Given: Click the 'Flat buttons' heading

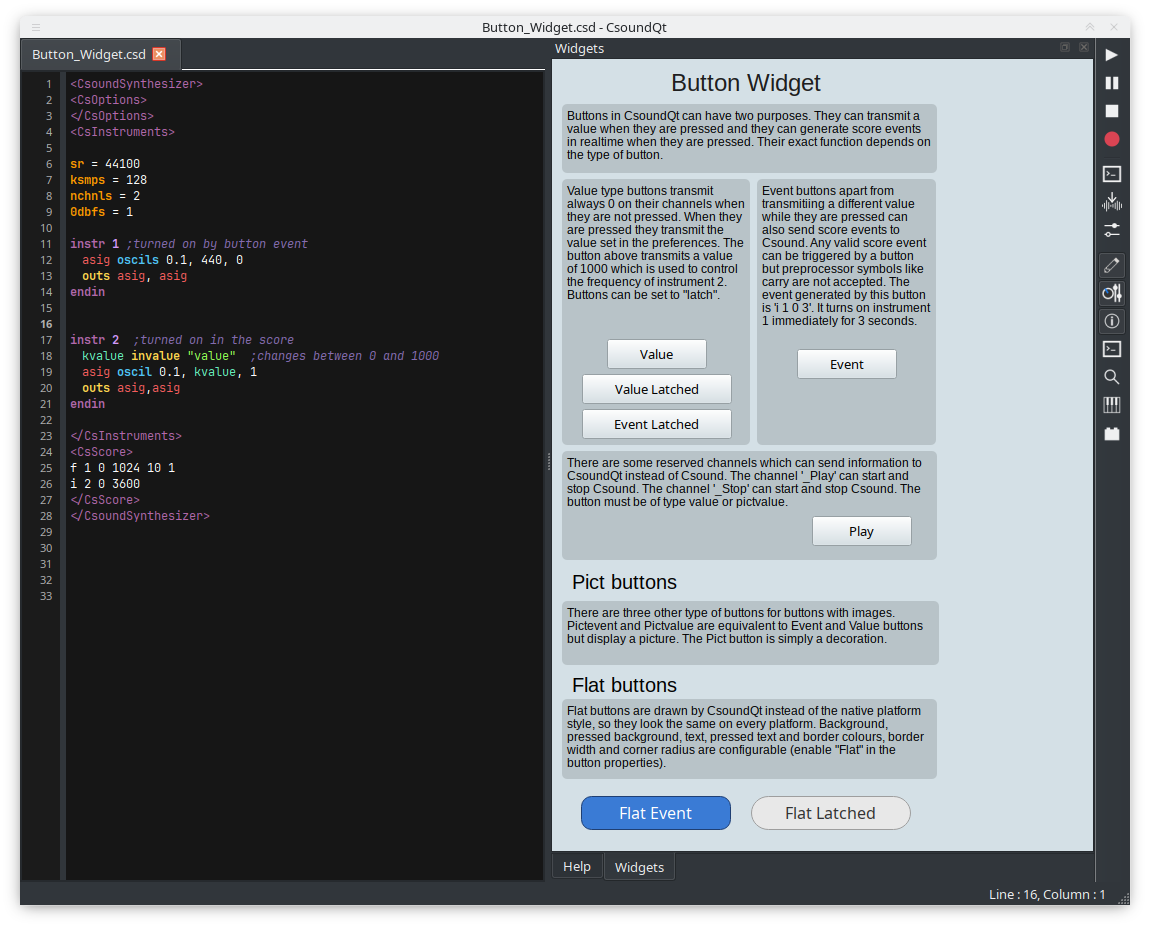Looking at the screenshot, I should click(624, 685).
